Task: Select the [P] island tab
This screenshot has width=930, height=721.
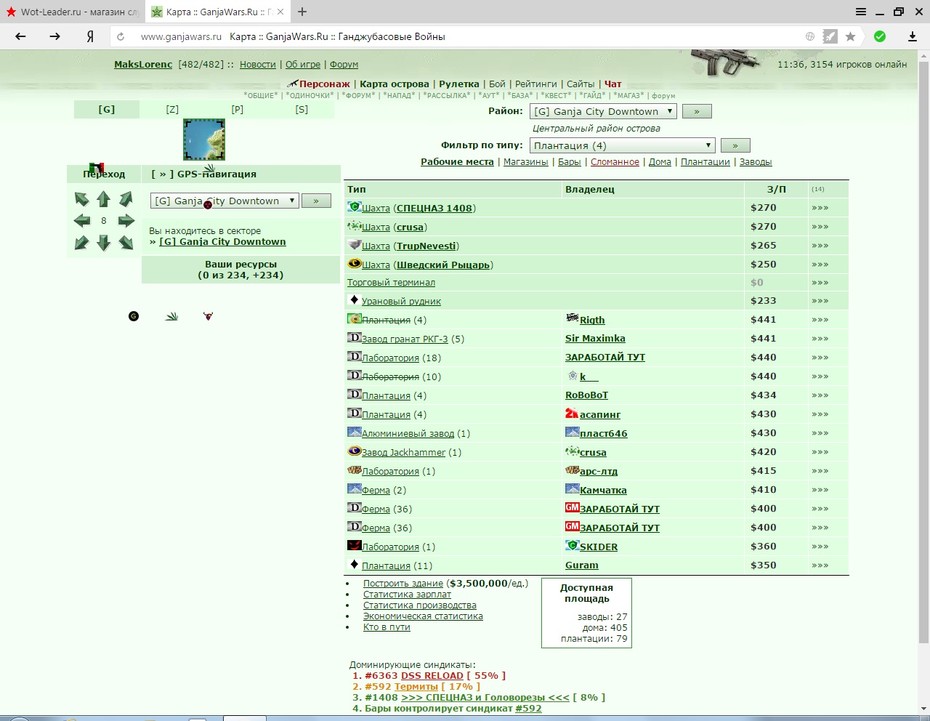Action: [237, 109]
